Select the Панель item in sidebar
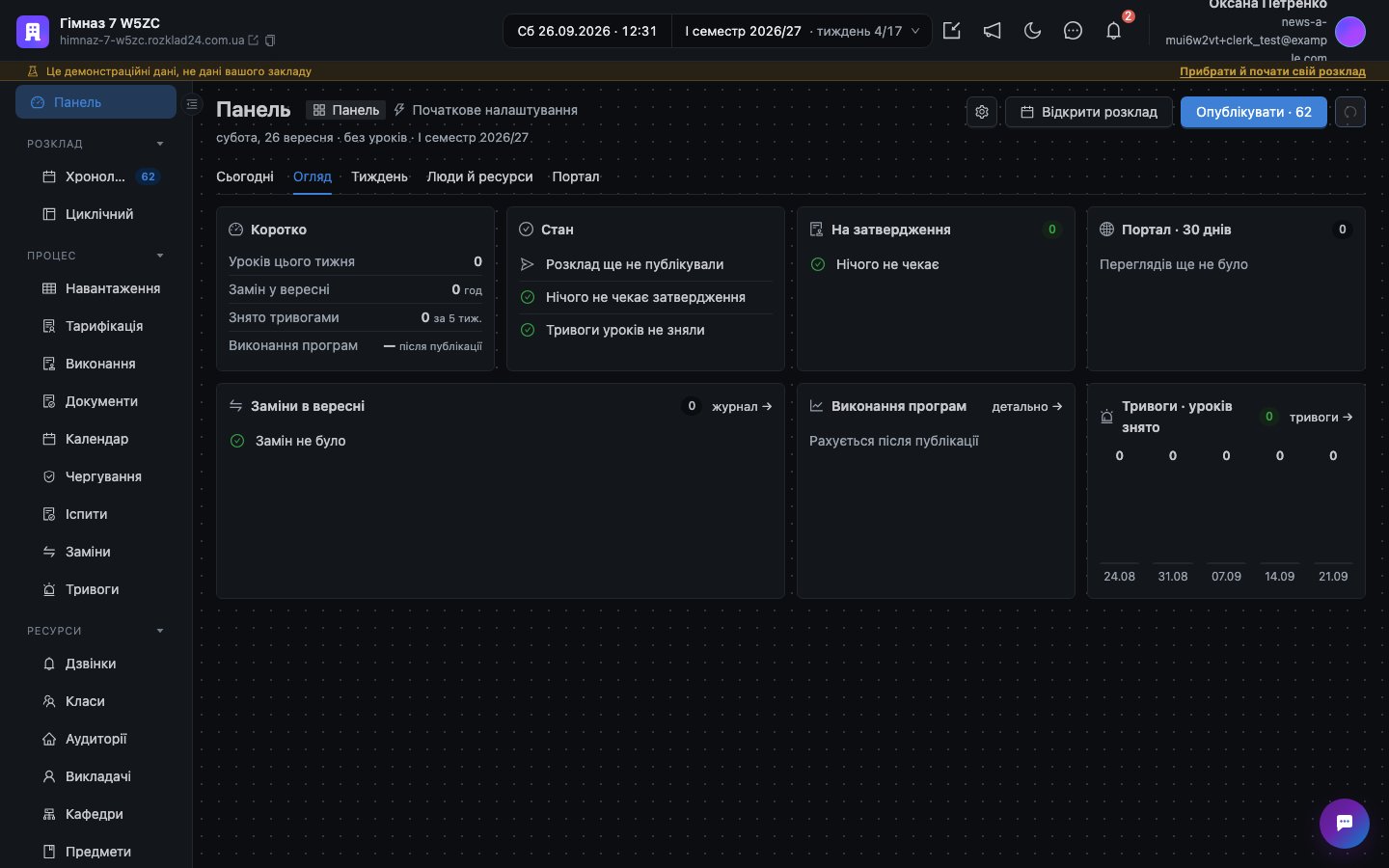This screenshot has height=868, width=1389. (x=95, y=102)
